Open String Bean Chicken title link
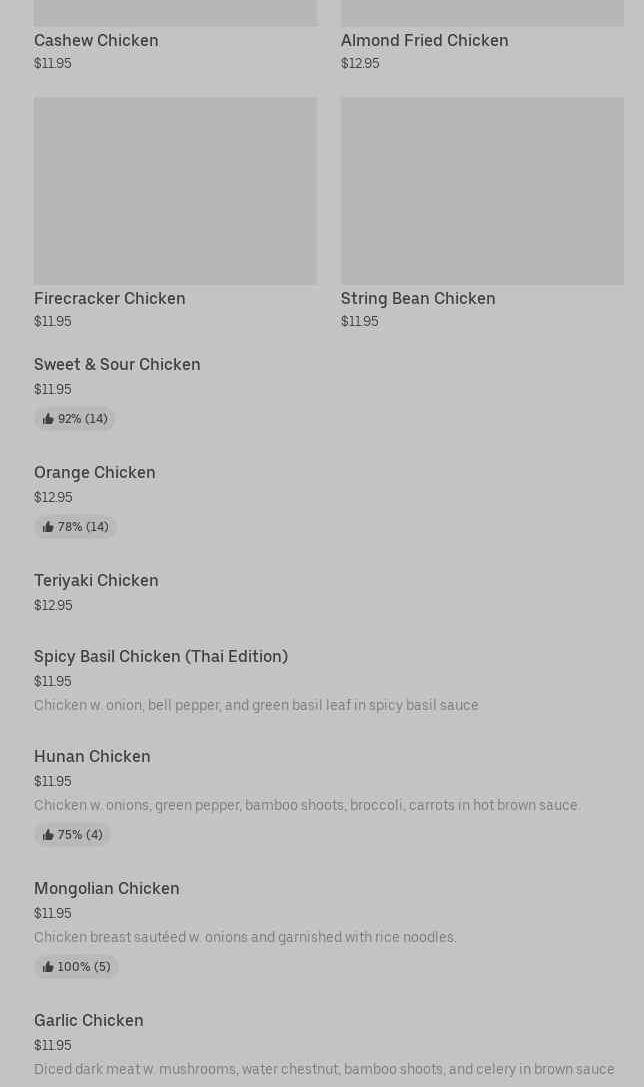 pos(418,298)
